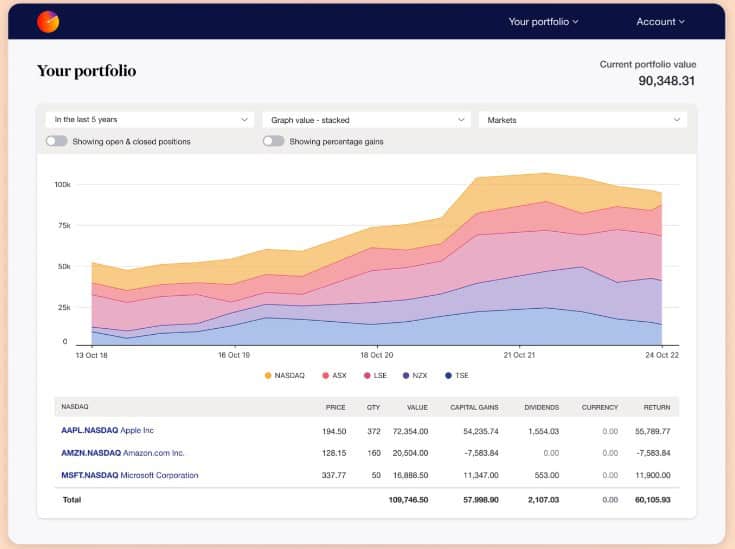Screen dimensions: 735x549
Task: Click Apple return 55,789.77
Action: (x=652, y=431)
